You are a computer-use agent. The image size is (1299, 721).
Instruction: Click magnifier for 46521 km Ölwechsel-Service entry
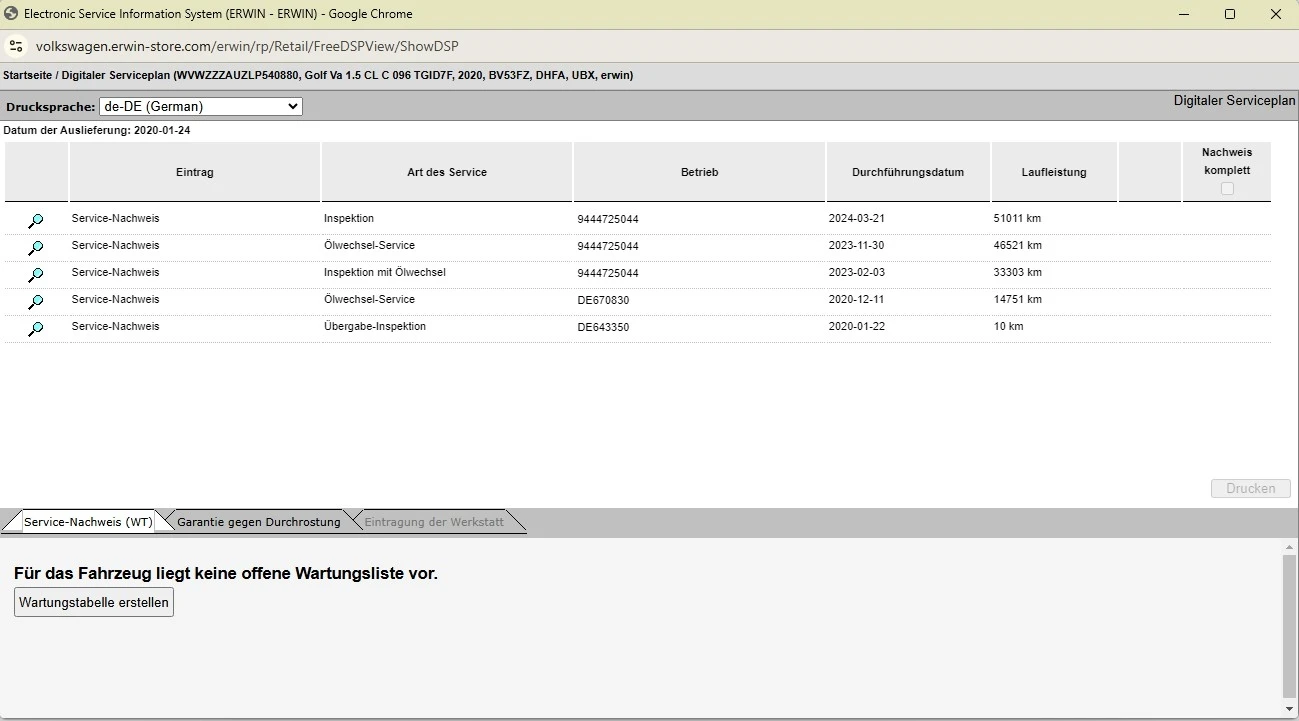click(36, 248)
